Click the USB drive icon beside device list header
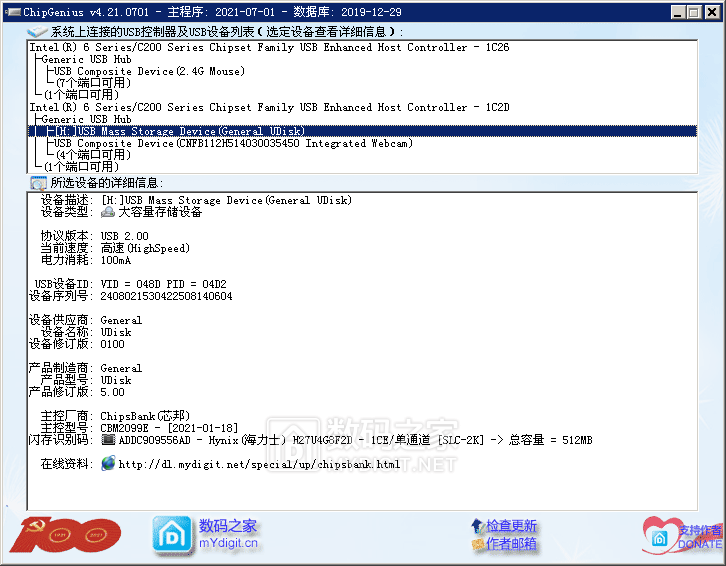Viewport: 726px width, 566px height. 38,31
